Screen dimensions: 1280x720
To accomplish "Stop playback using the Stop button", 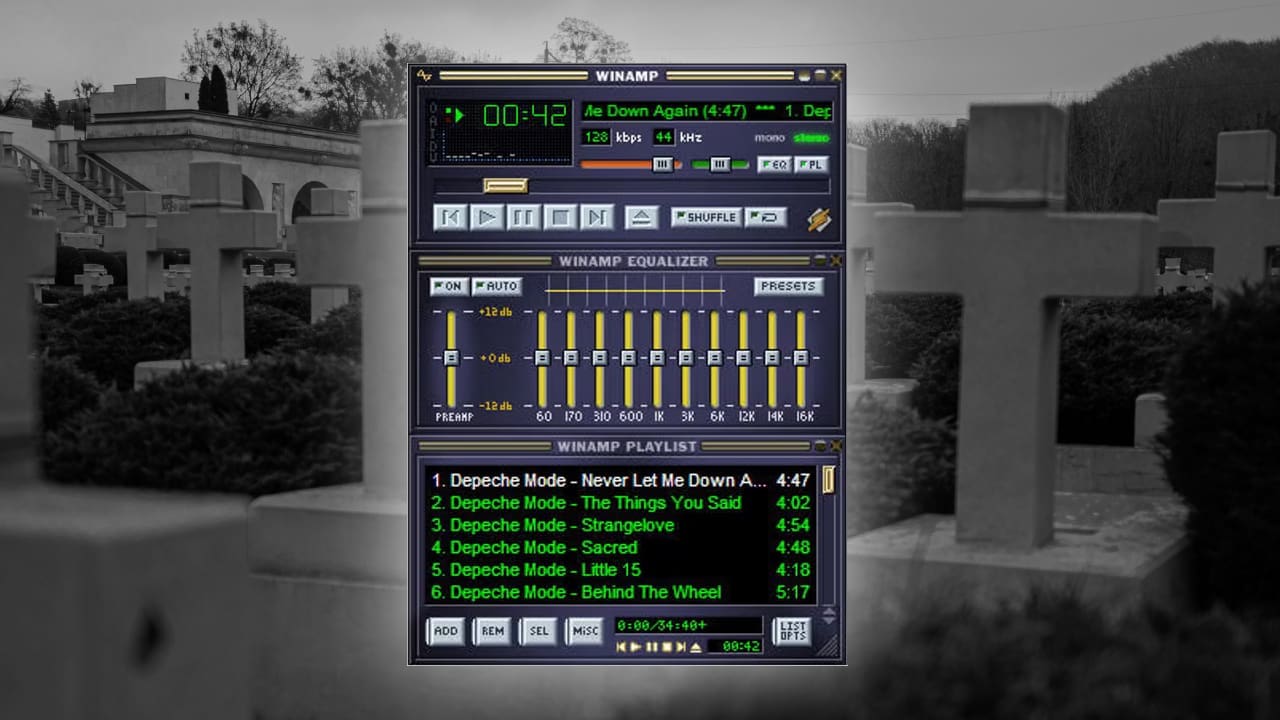I will 560,217.
